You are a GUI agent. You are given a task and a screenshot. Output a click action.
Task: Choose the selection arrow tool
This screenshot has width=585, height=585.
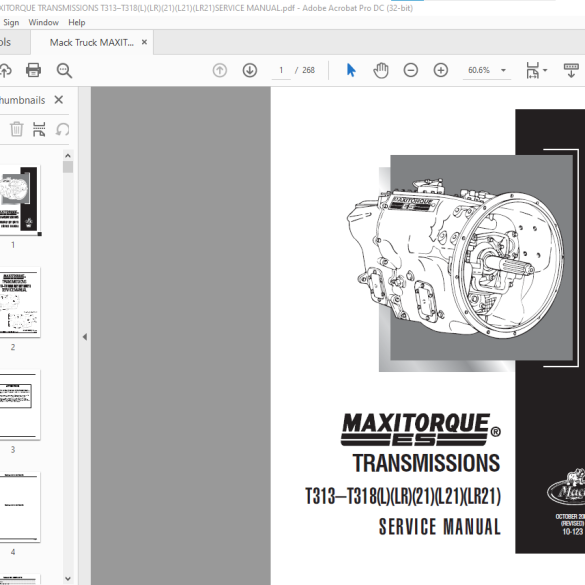(351, 70)
